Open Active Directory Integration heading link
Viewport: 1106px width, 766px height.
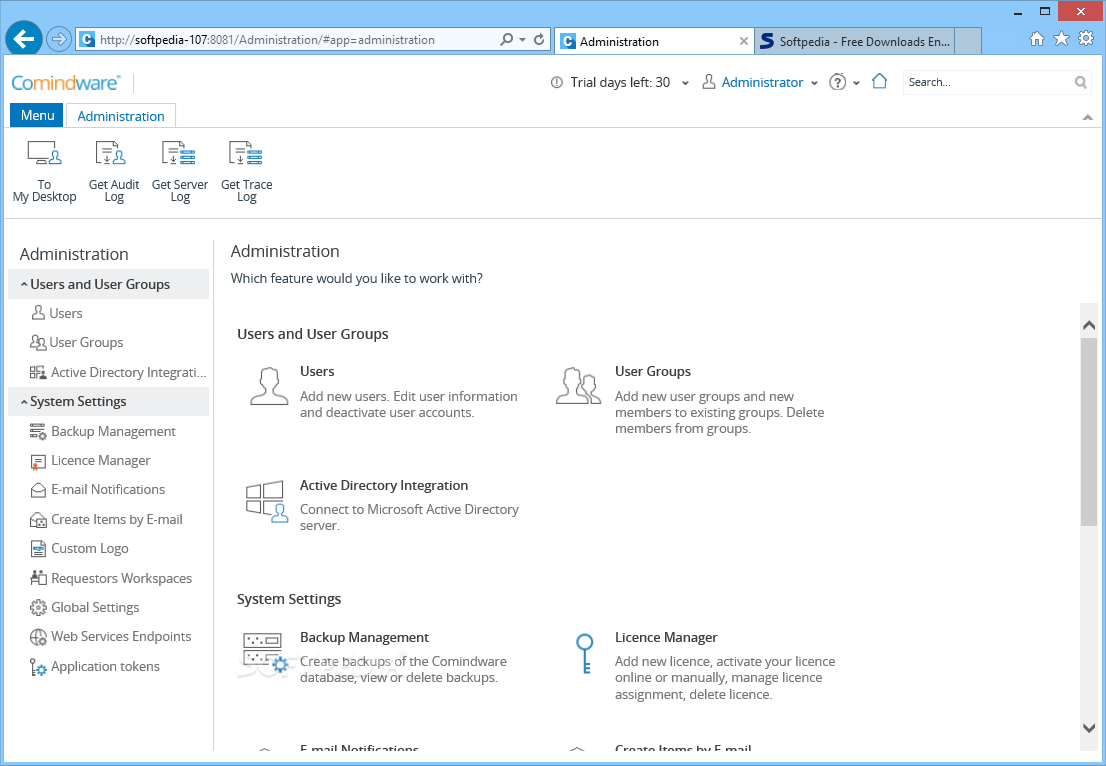coord(384,485)
